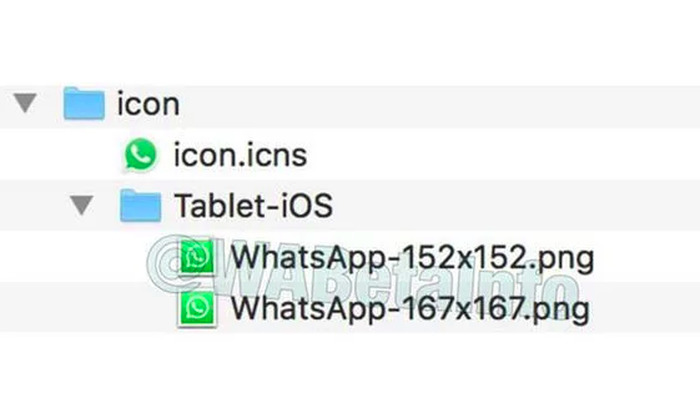Select the blue Tablet-iOS folder glyph
Viewport: 700px width, 393px height.
pos(141,205)
